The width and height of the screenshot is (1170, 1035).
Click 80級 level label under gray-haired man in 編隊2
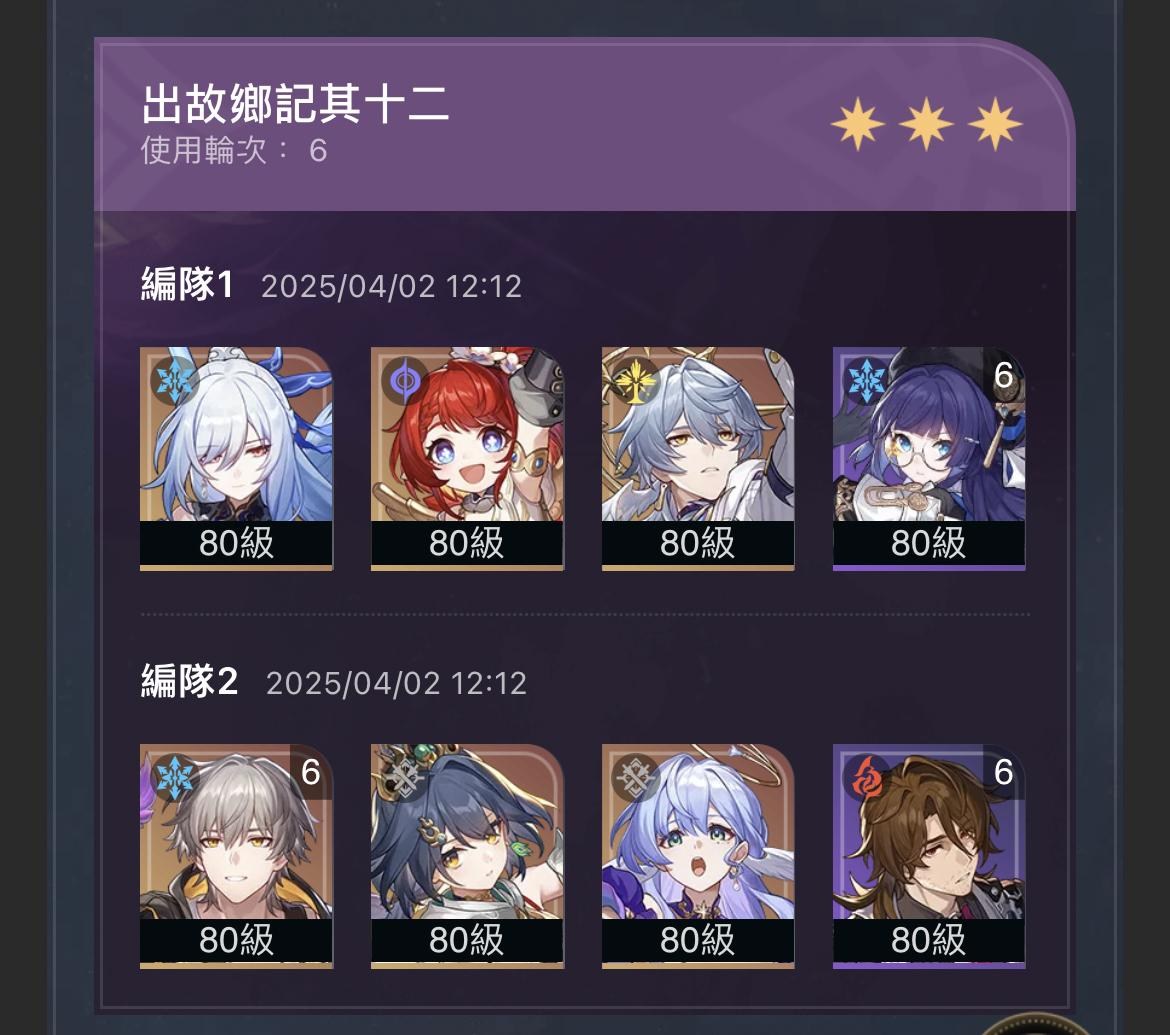(x=236, y=939)
